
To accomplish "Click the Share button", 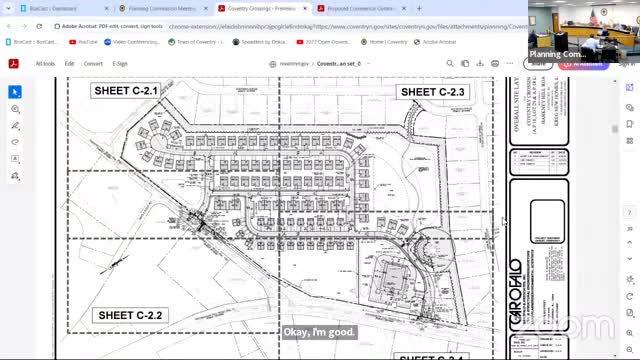I will point(538,64).
